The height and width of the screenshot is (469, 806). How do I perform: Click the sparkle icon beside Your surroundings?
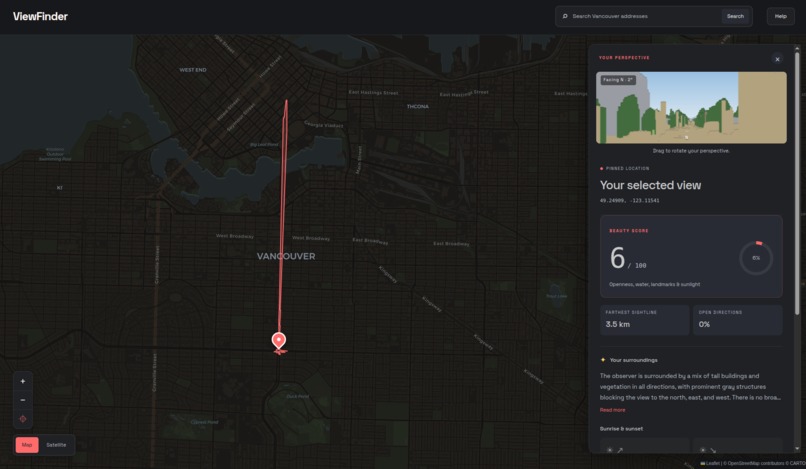point(602,360)
